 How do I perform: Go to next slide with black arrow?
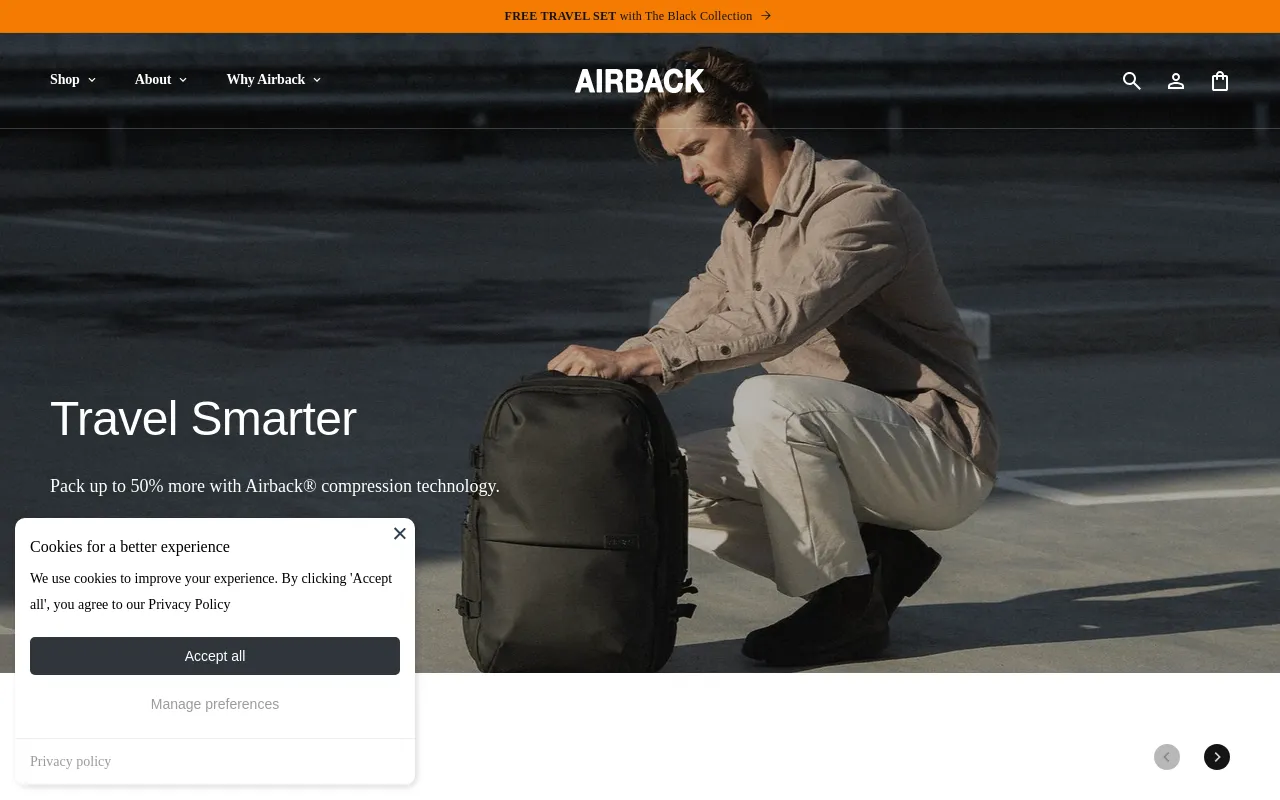coord(1217,757)
